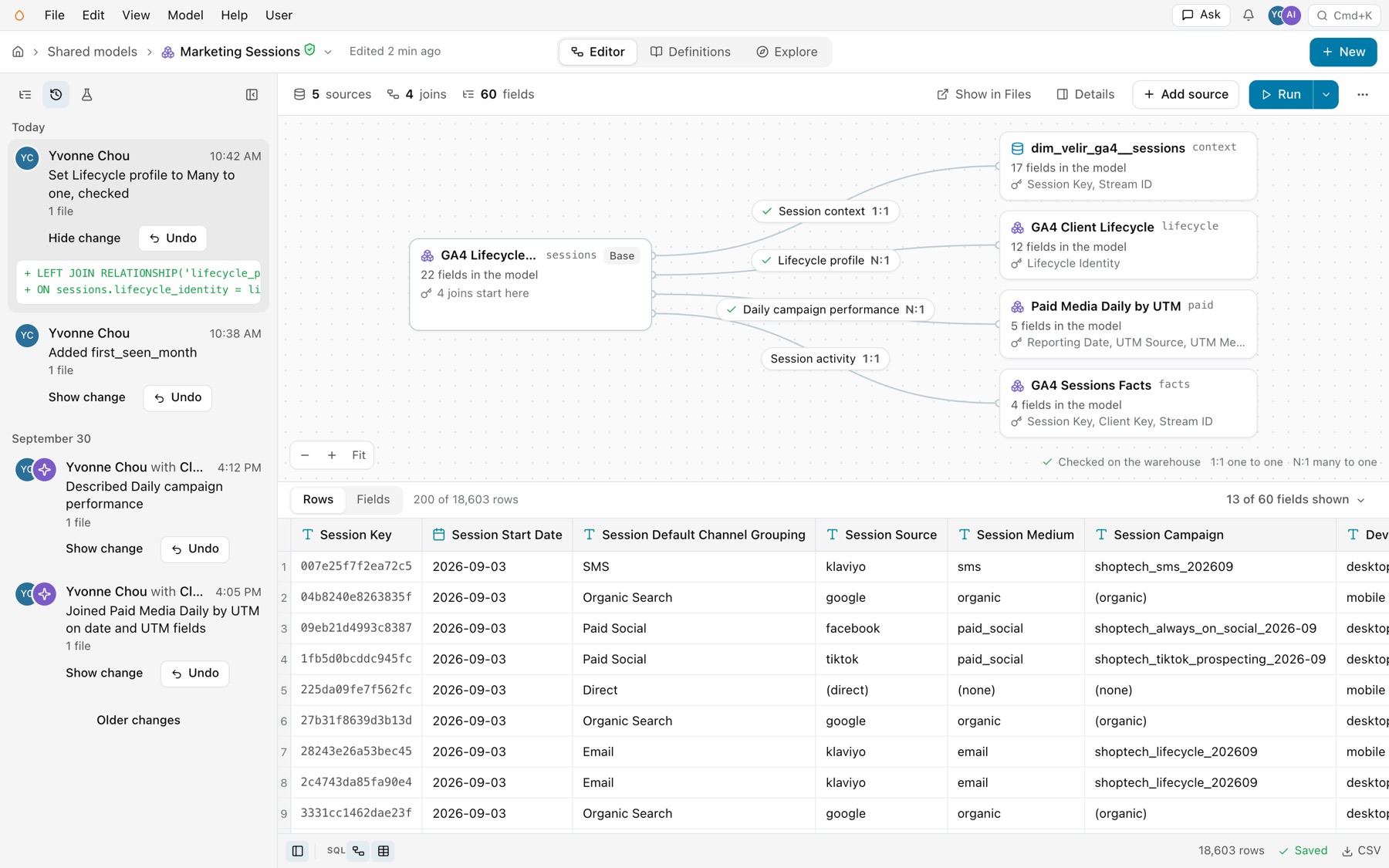The image size is (1389, 868).
Task: Click the user avatars in top bar
Action: pyautogui.click(x=1285, y=15)
